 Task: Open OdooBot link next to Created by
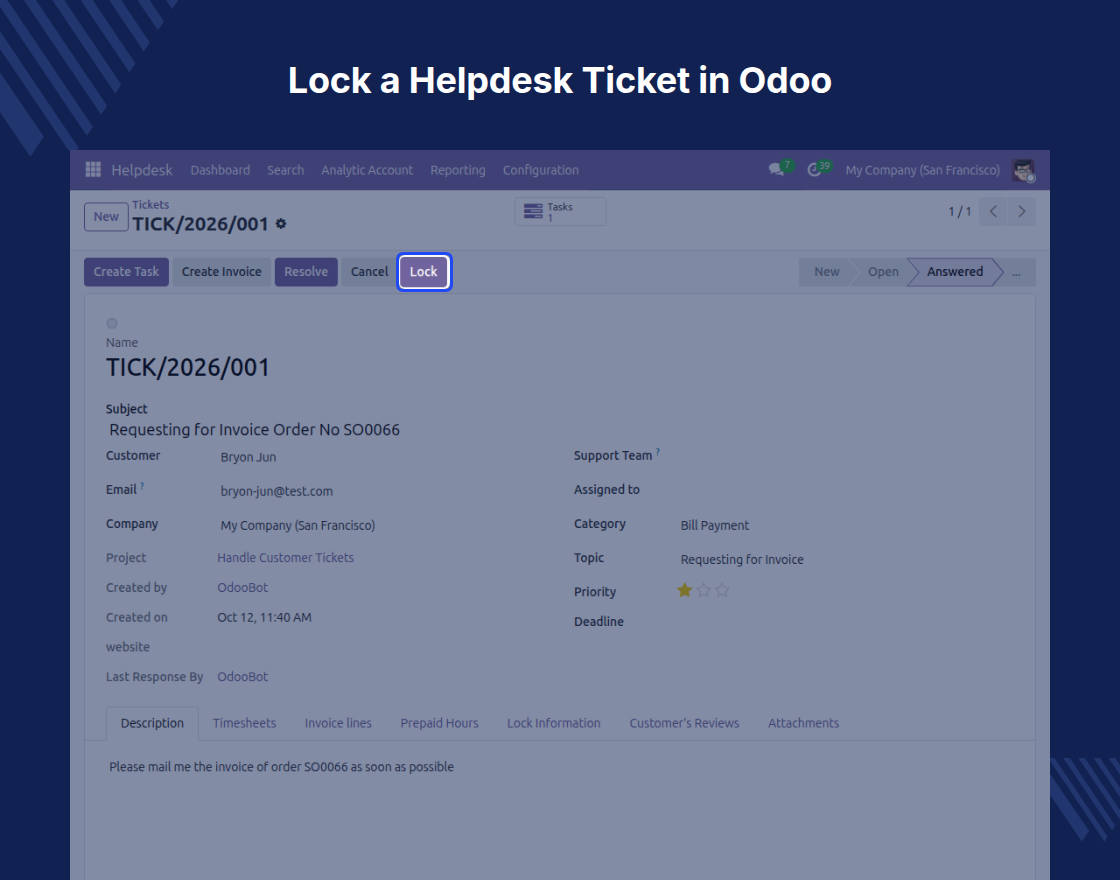click(x=243, y=588)
